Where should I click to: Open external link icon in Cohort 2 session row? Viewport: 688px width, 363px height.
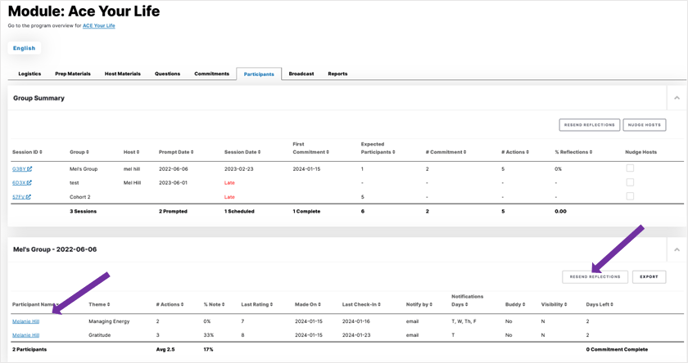pyautogui.click(x=29, y=197)
